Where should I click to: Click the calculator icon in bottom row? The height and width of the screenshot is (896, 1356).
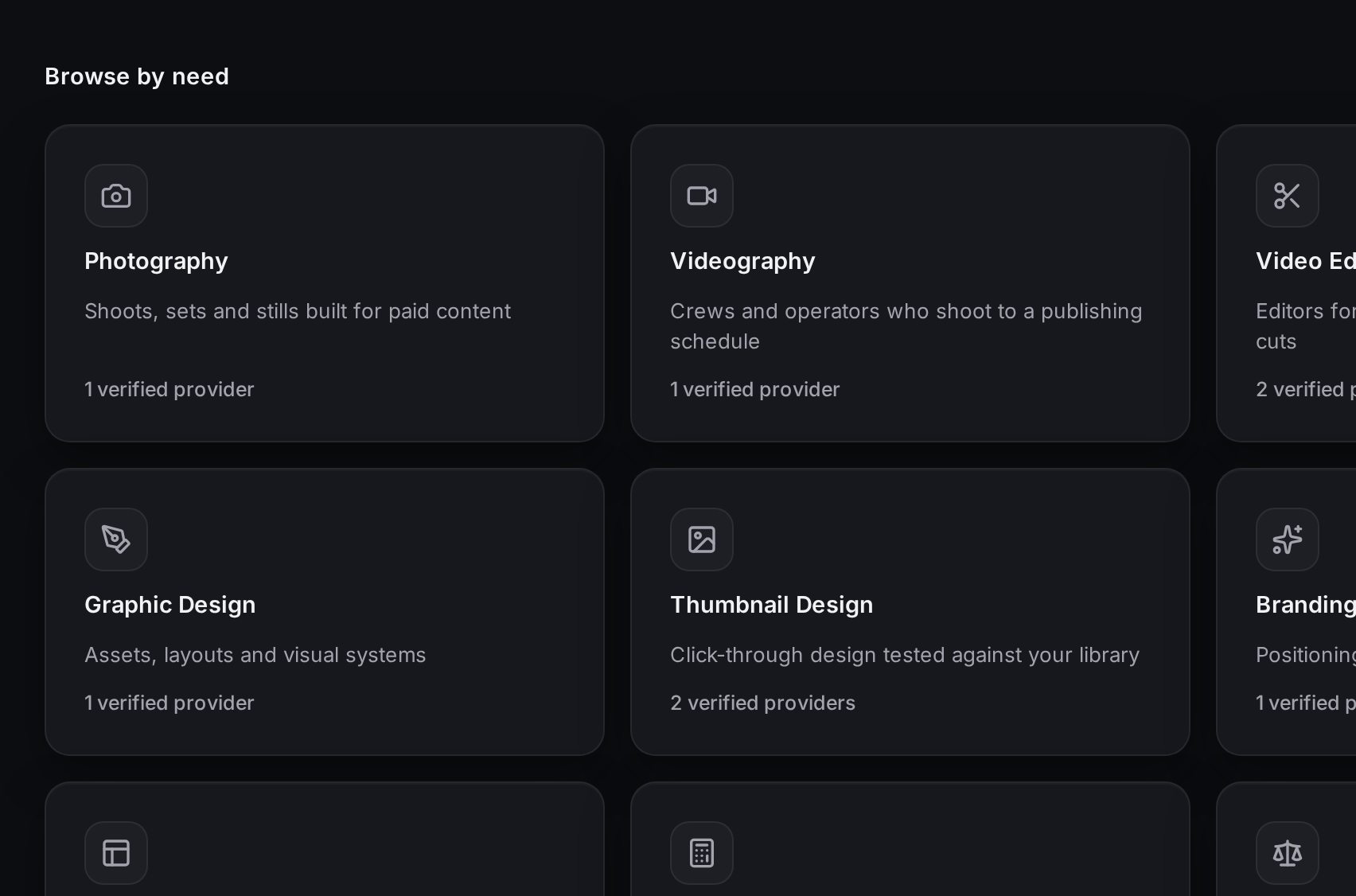pos(702,853)
